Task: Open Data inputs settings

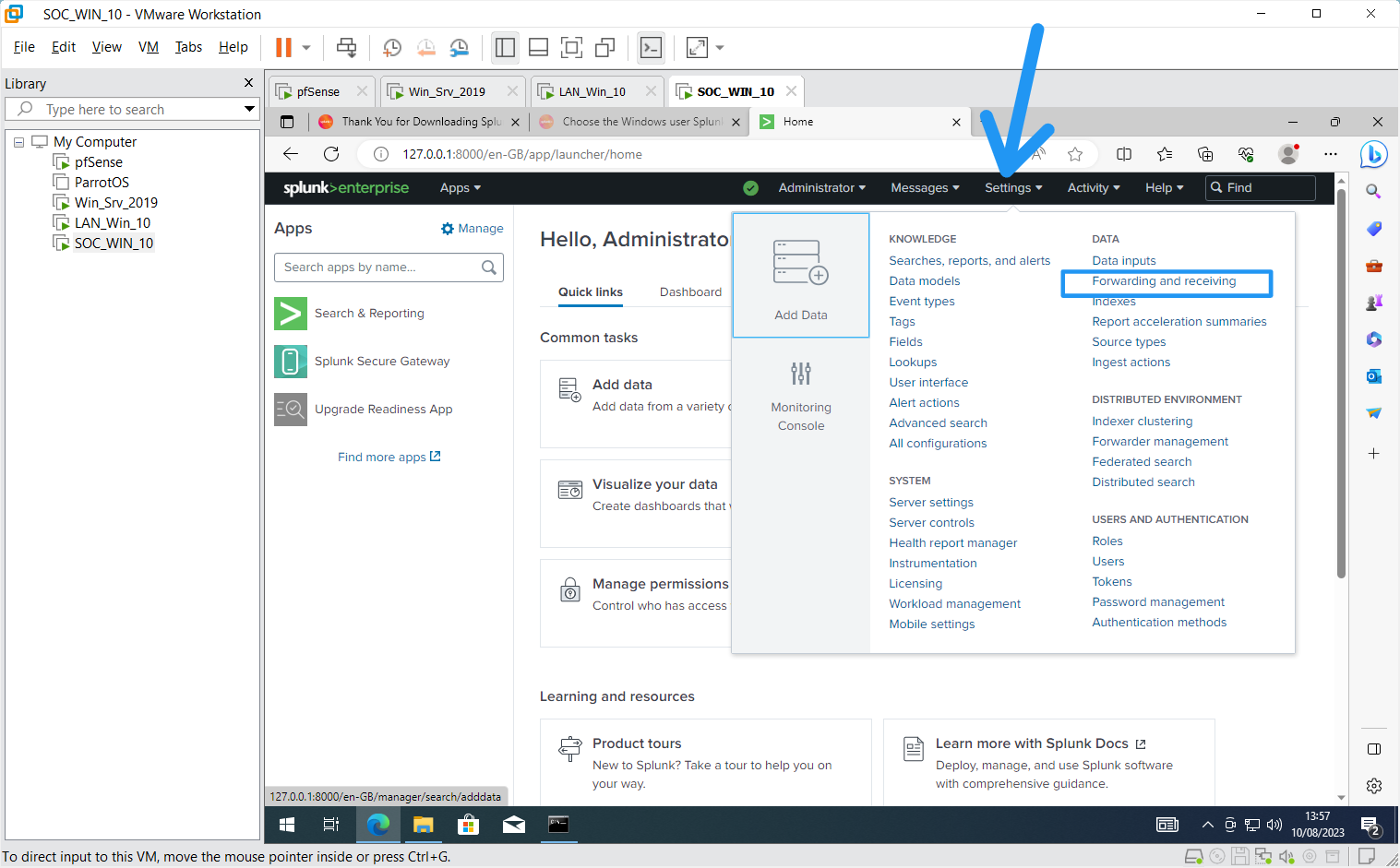Action: coord(1123,261)
